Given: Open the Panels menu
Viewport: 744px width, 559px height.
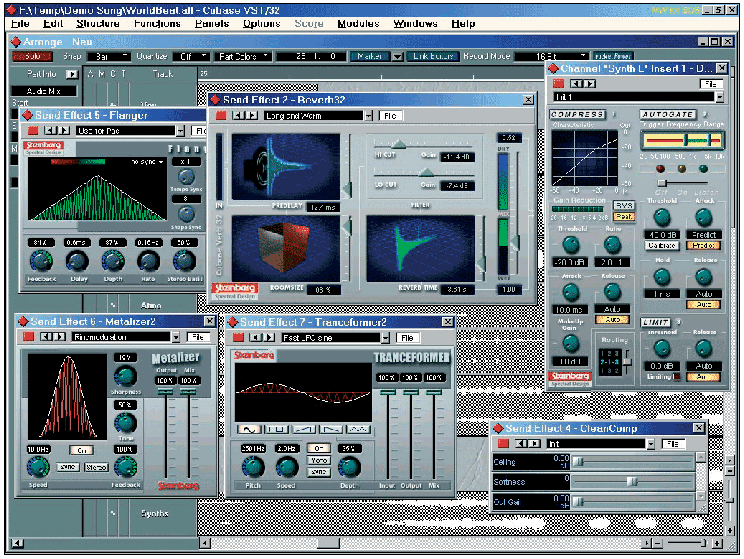Looking at the screenshot, I should click(212, 24).
